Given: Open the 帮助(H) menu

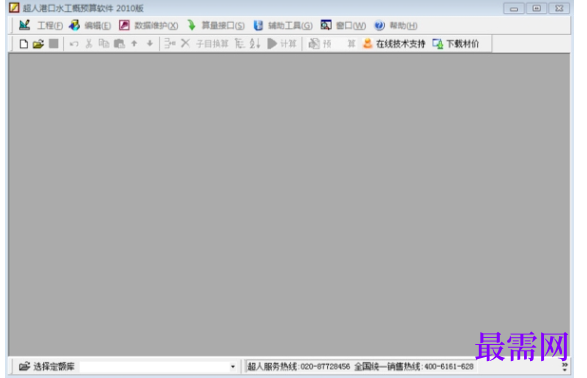Looking at the screenshot, I should point(403,25).
